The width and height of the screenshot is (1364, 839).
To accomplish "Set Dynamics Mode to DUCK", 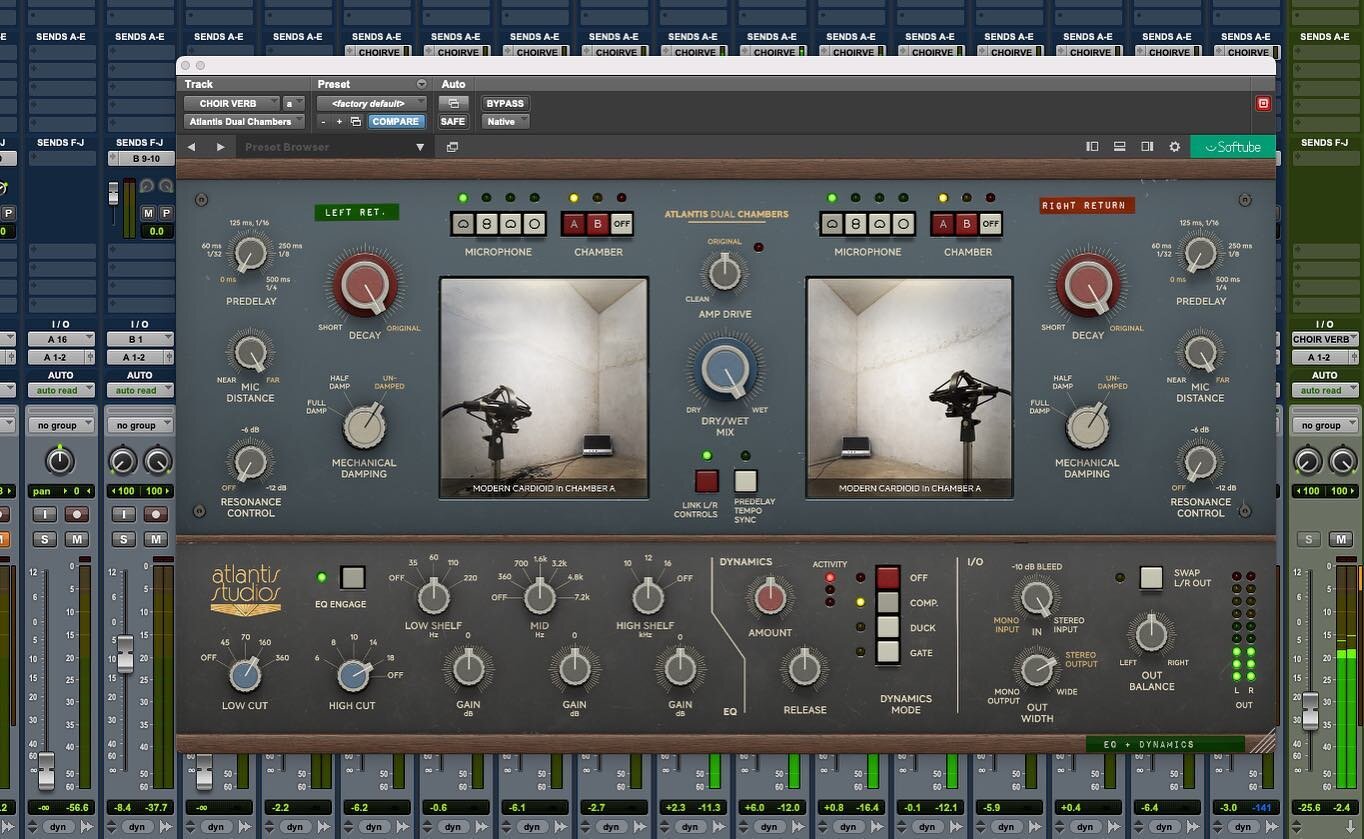I will pyautogui.click(x=888, y=628).
